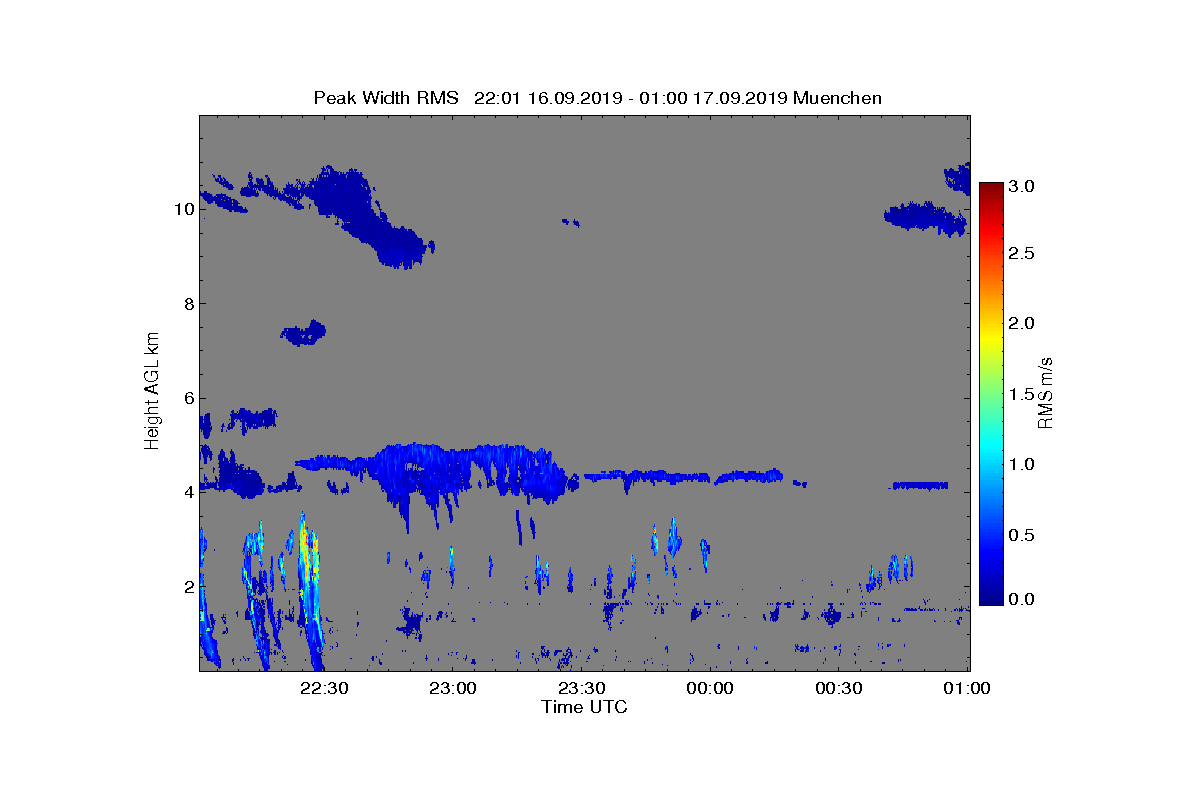Click the height tick label 6

click(x=188, y=398)
